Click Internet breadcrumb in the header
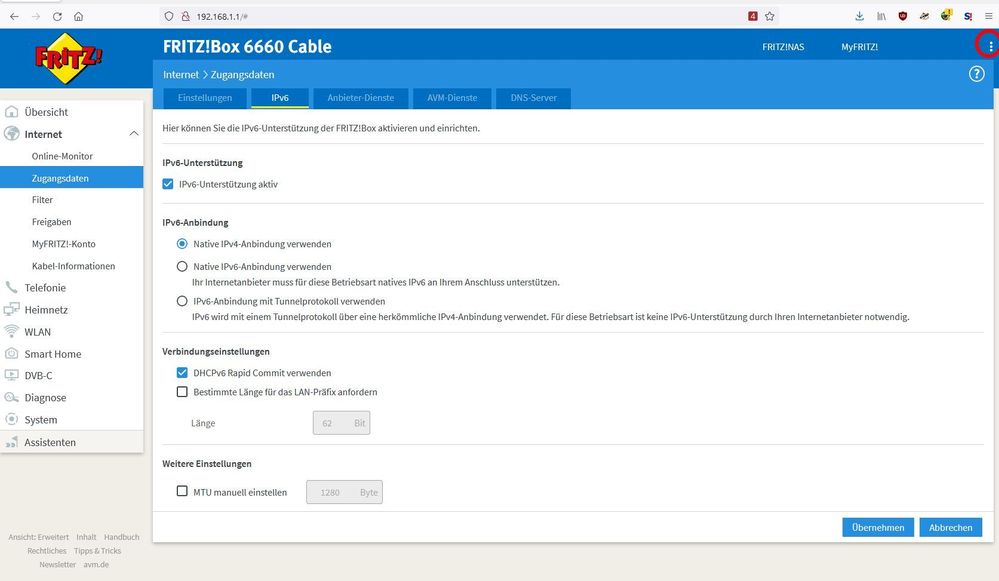 pyautogui.click(x=181, y=75)
